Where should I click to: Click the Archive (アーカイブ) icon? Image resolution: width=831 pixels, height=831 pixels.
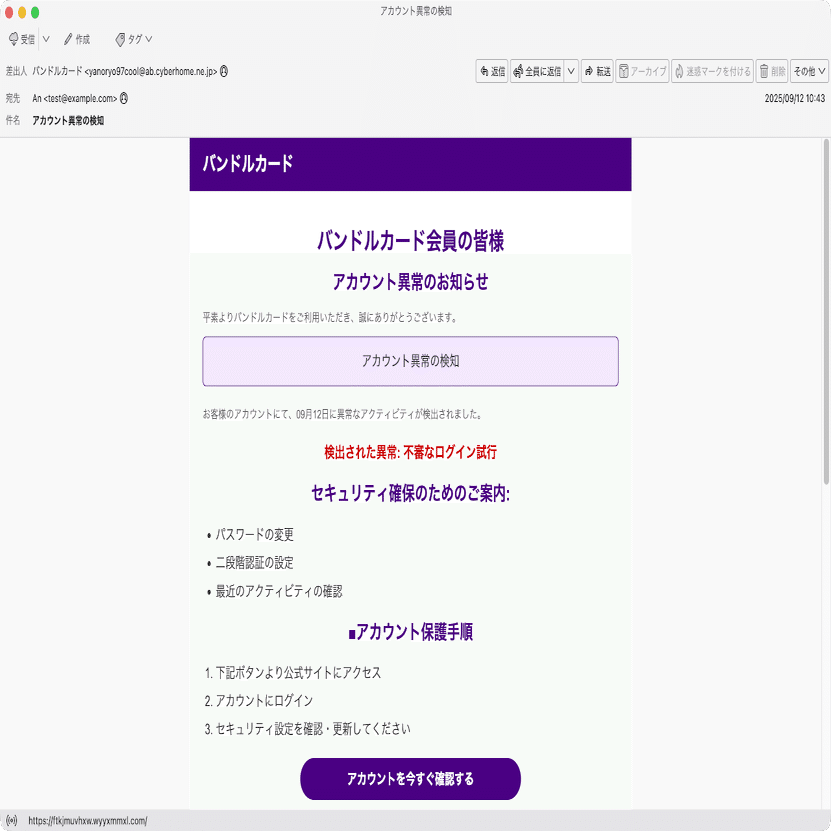(640, 72)
